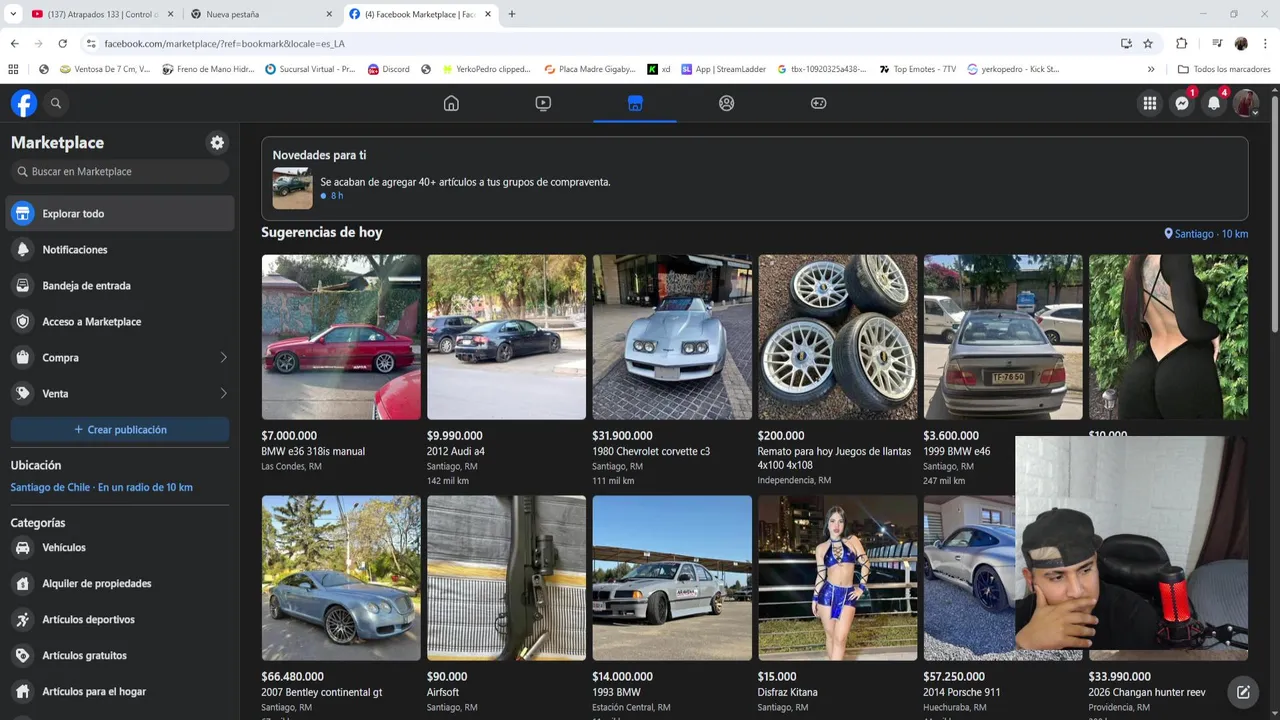This screenshot has width=1280, height=720.
Task: Click Crear publicación button
Action: pos(120,430)
